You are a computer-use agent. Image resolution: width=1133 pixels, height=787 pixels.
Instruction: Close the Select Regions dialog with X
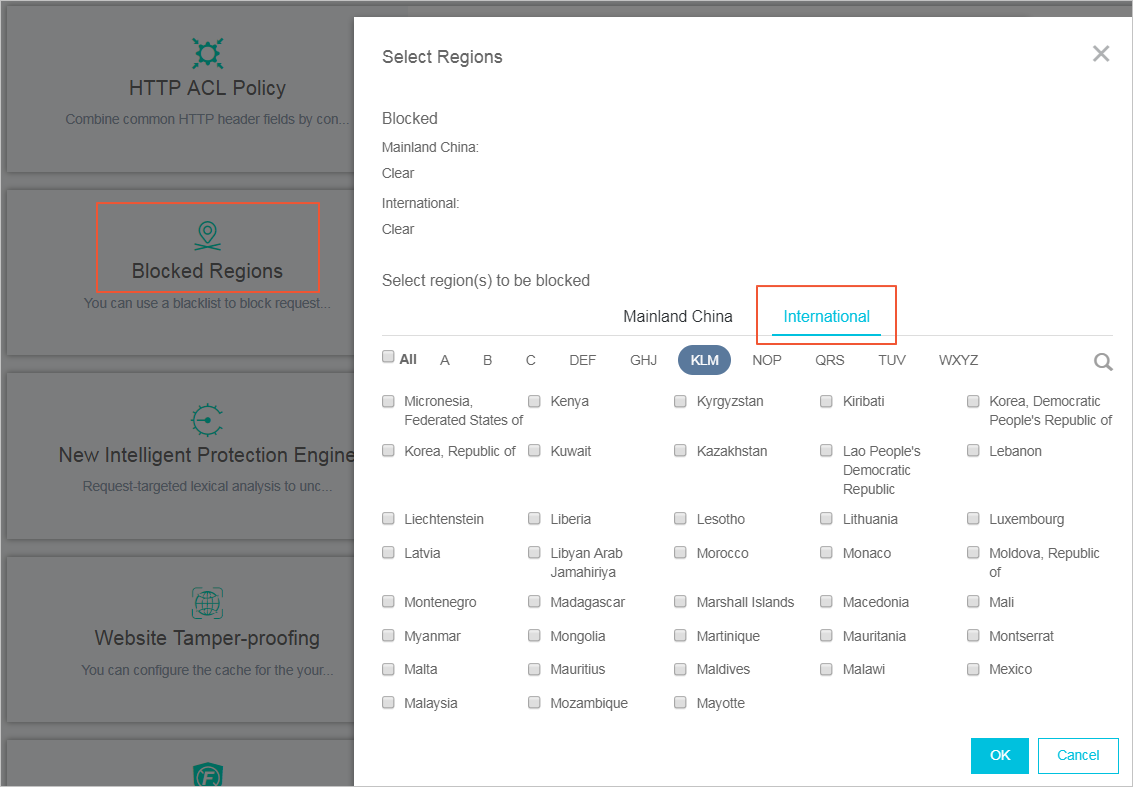1101,54
